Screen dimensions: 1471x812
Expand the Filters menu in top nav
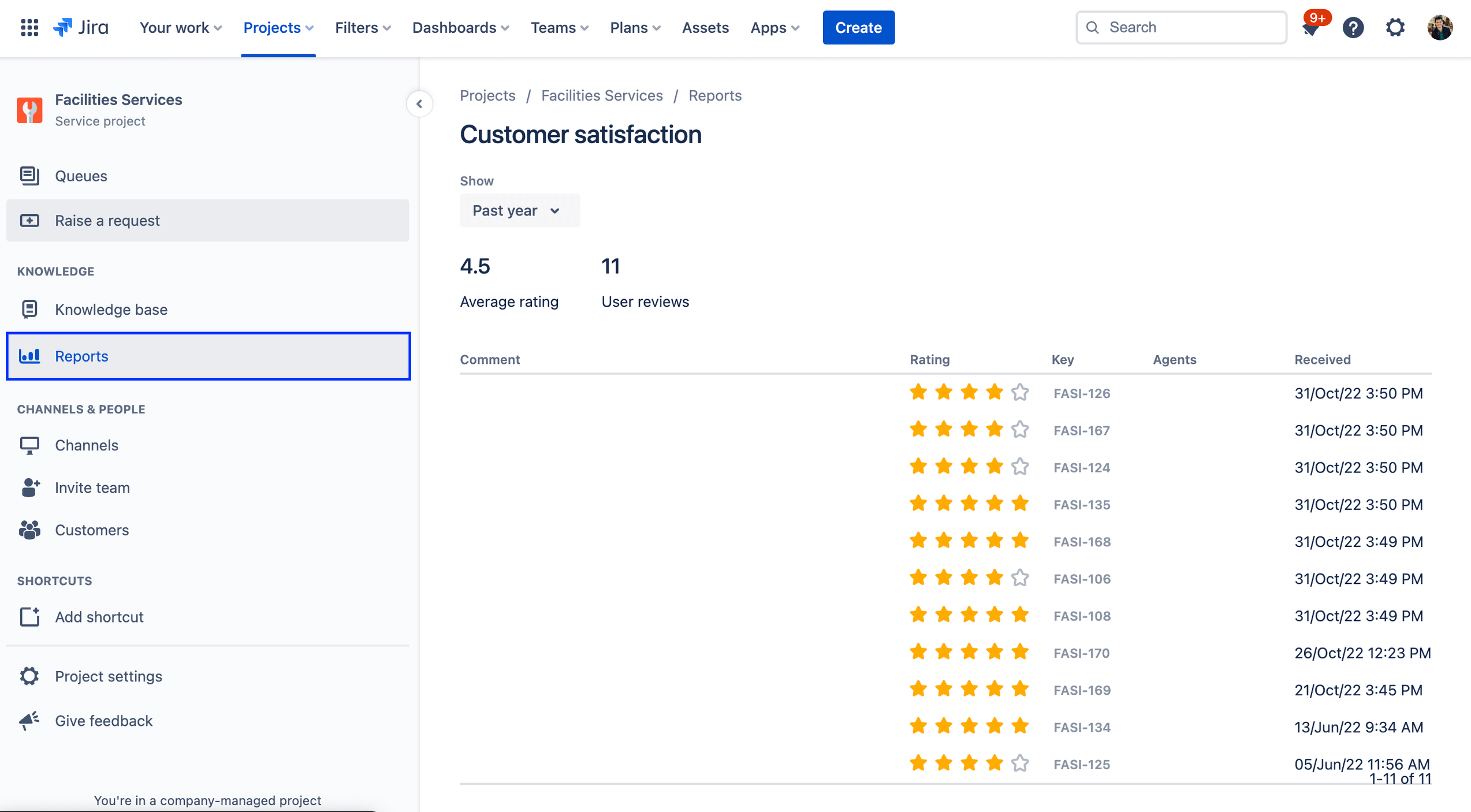(x=362, y=27)
